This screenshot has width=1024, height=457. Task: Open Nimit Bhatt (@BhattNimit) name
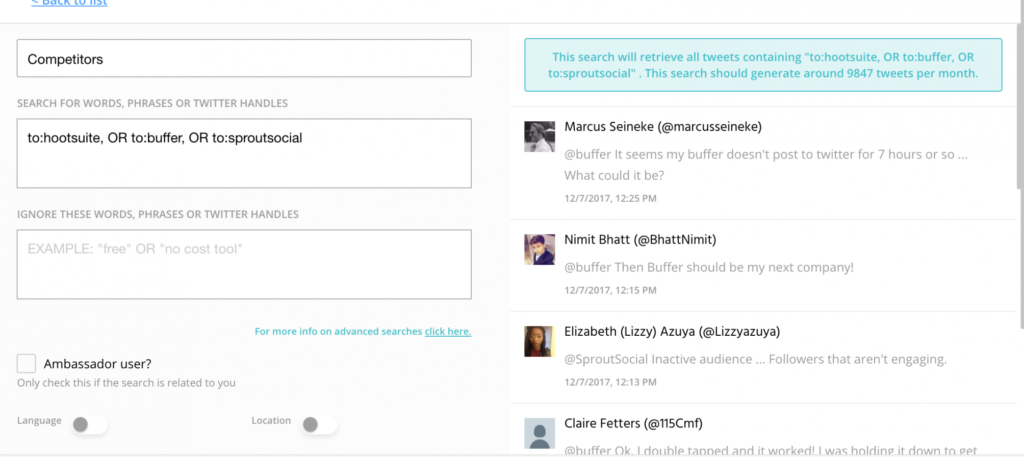coord(640,240)
